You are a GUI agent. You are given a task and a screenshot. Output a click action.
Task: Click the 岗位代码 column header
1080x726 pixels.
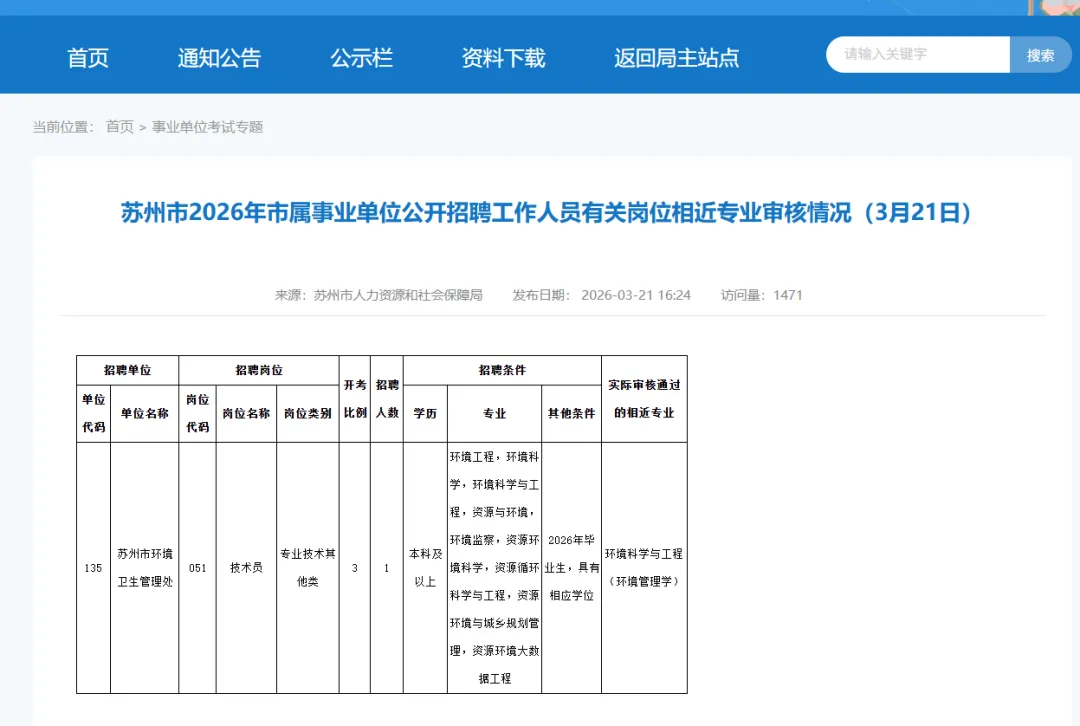pos(198,413)
